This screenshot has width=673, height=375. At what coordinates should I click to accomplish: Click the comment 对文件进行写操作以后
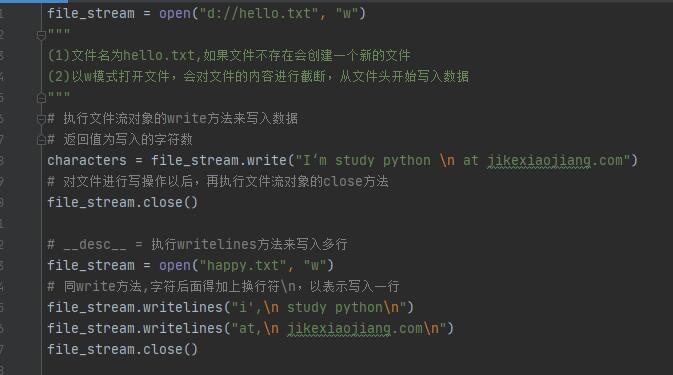(x=218, y=181)
